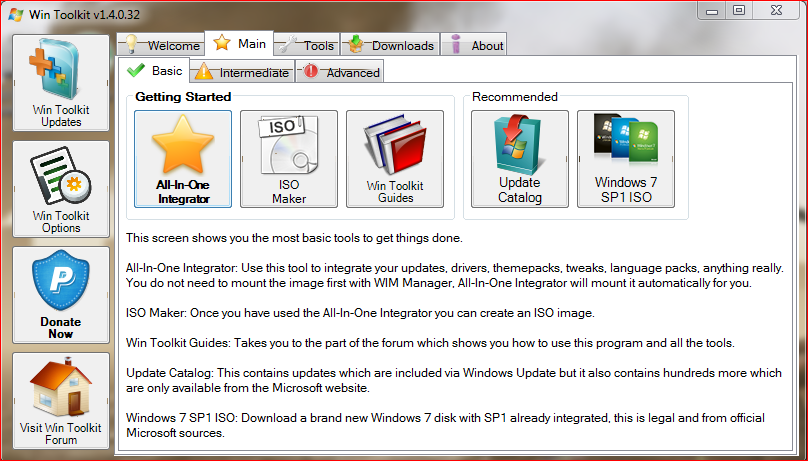Select the Basic sub-tab
Image resolution: width=808 pixels, height=461 pixels.
point(154,70)
